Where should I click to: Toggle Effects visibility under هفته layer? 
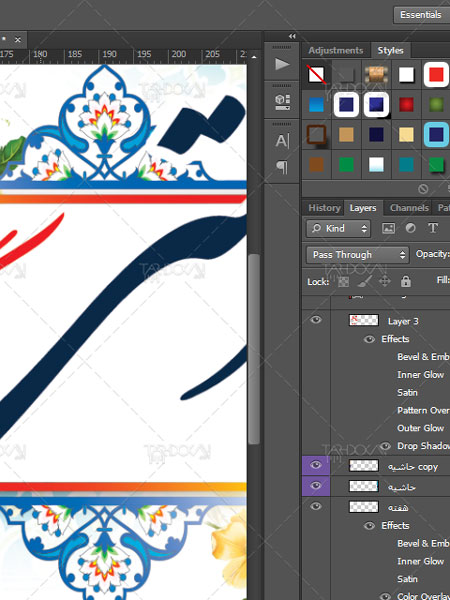pos(369,526)
